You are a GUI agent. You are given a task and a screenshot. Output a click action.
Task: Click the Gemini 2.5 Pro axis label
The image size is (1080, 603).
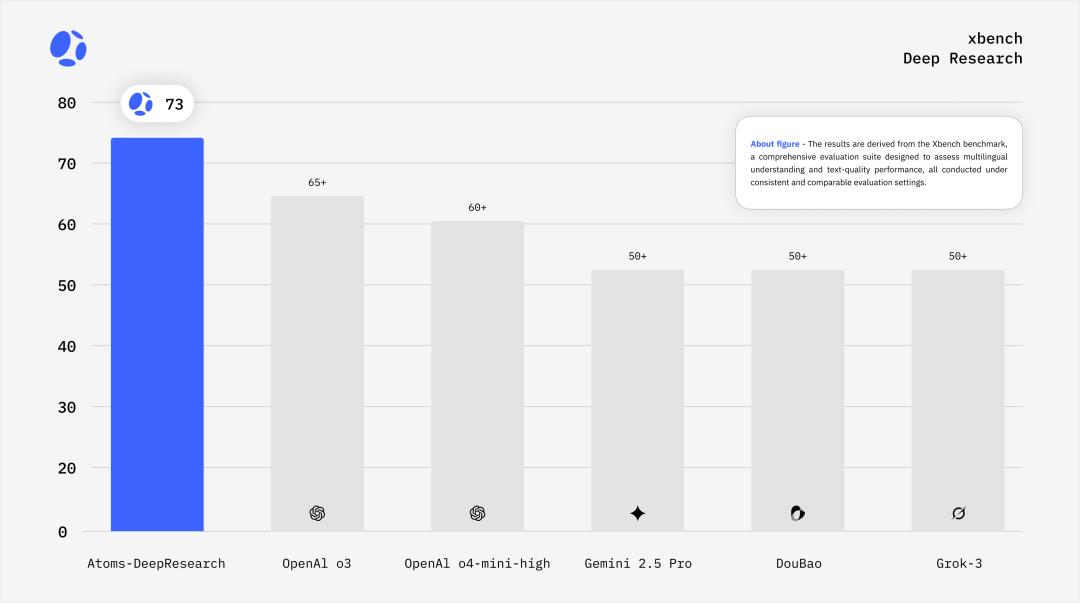pyautogui.click(x=638, y=563)
